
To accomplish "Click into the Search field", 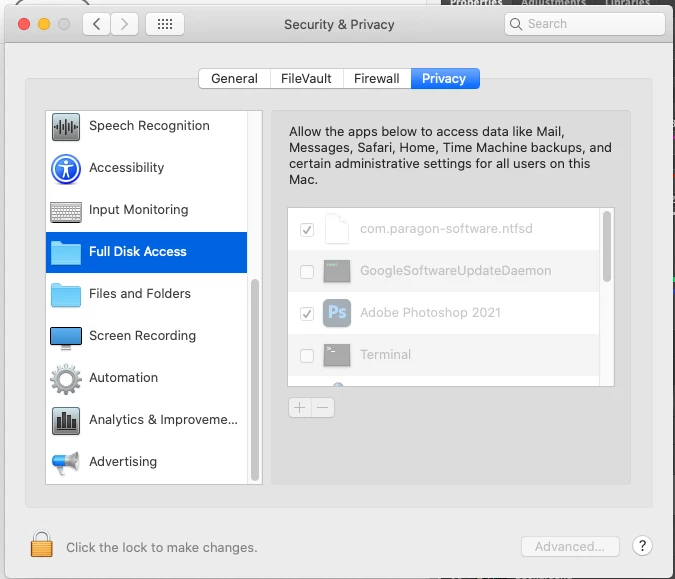I will (x=585, y=24).
